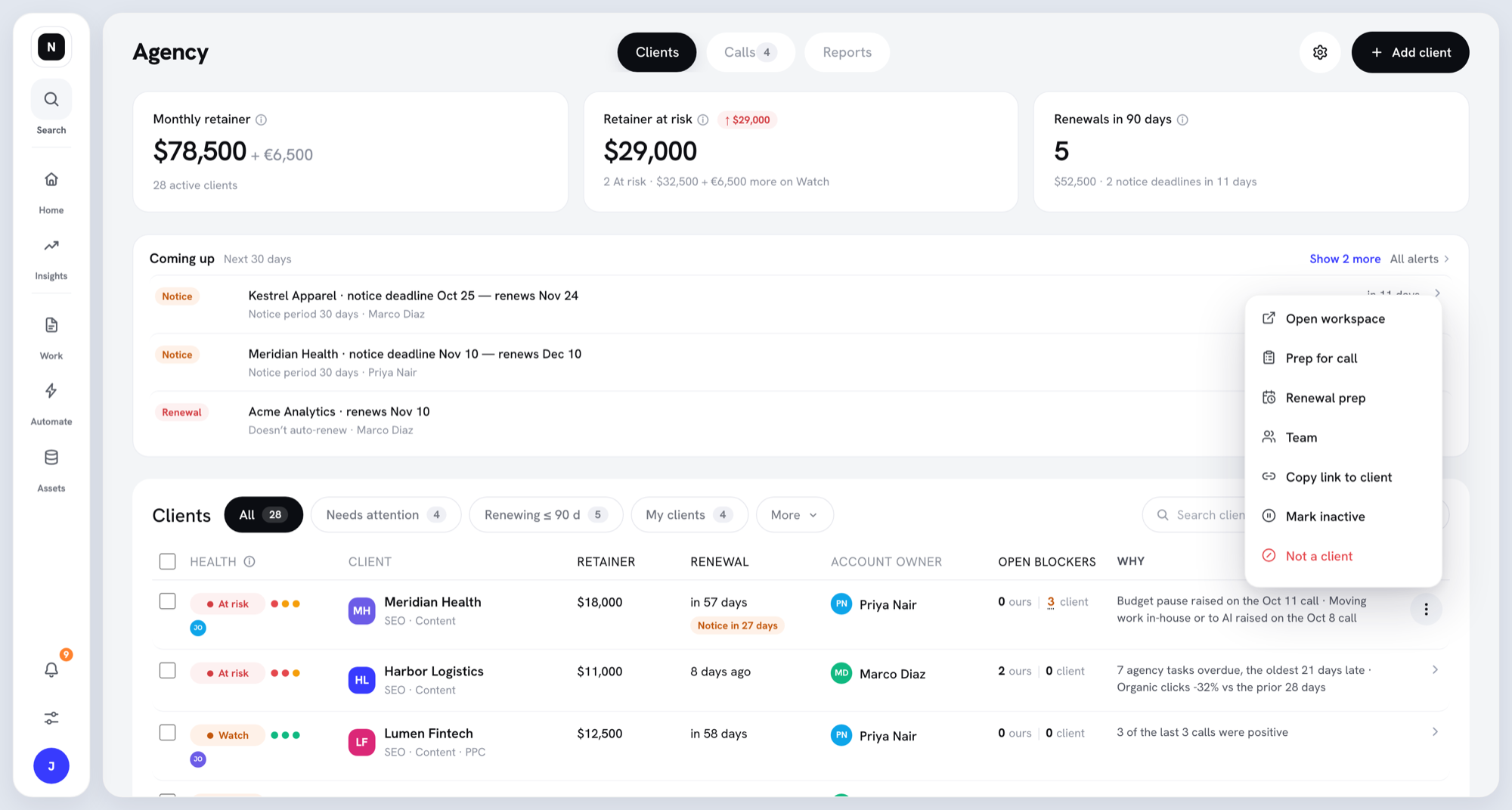Click the N workspace logo
Viewport: 1512px width, 810px height.
(51, 47)
